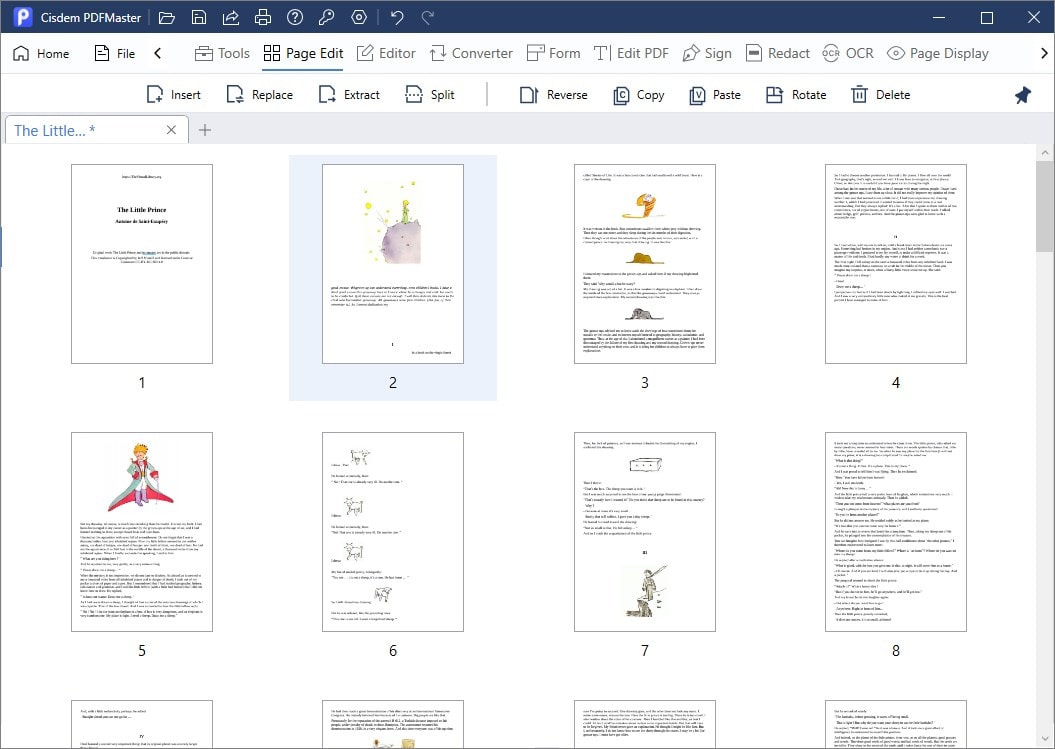Switch to Edit PDF tab
The image size is (1055, 749).
(x=631, y=53)
